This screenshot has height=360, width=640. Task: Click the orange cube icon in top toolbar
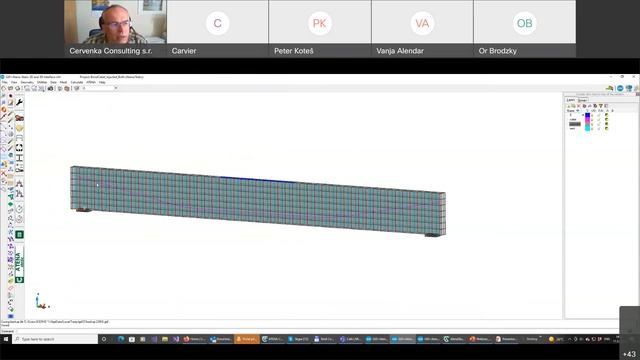pos(67,88)
